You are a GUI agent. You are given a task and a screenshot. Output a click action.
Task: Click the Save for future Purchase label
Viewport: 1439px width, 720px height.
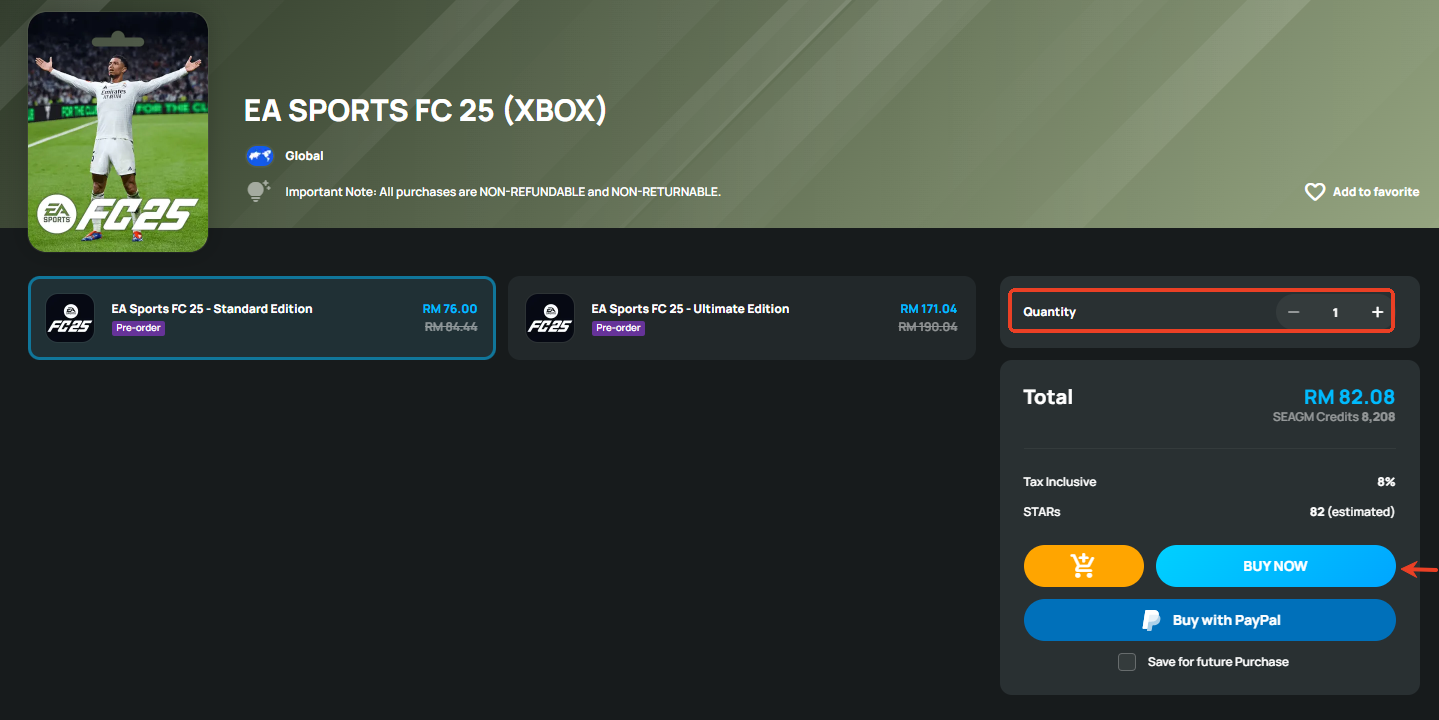(x=1218, y=662)
